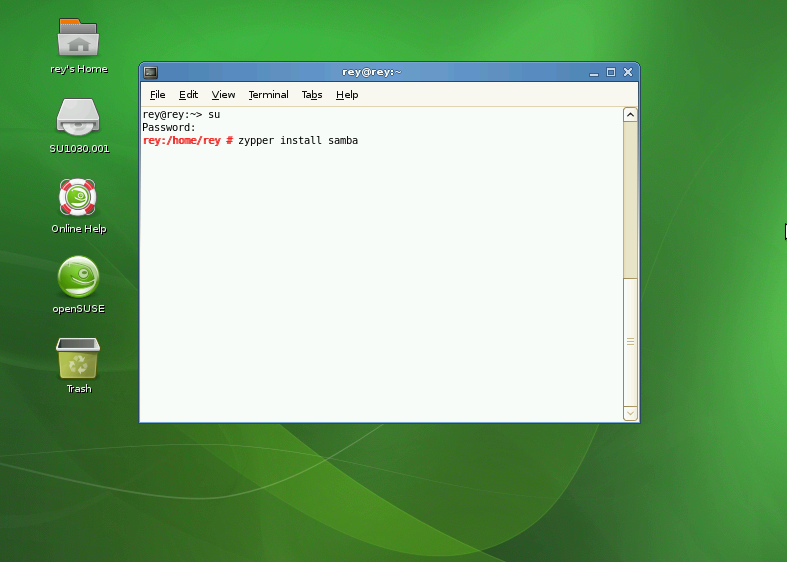Open the Terminal menu
The image size is (787, 562).
point(269,95)
